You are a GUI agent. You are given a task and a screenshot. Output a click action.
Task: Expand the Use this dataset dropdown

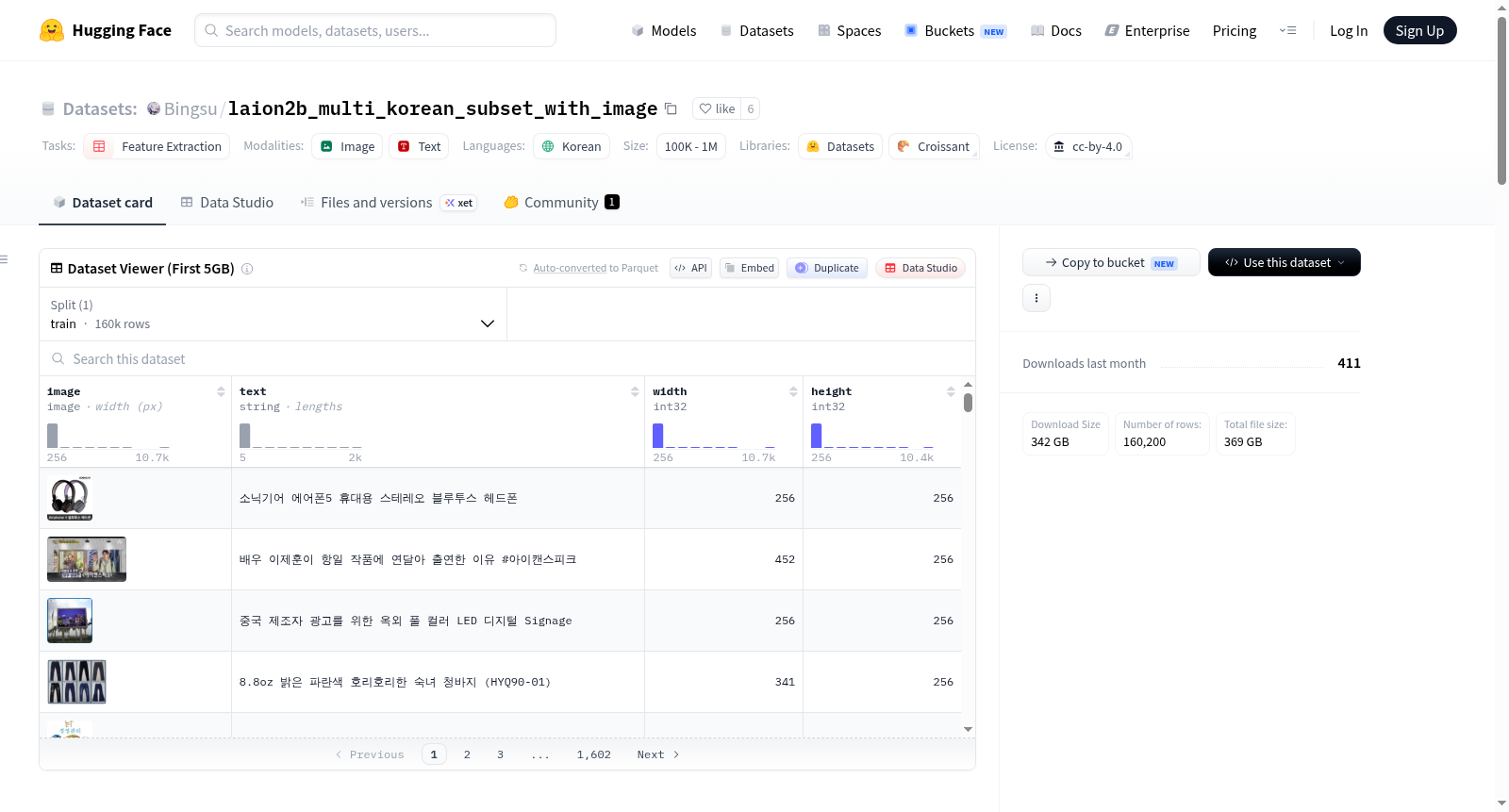click(x=1284, y=262)
